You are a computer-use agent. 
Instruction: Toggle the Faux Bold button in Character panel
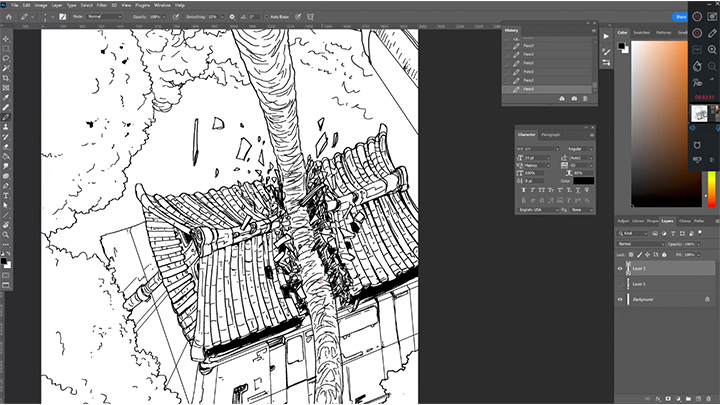[523, 190]
